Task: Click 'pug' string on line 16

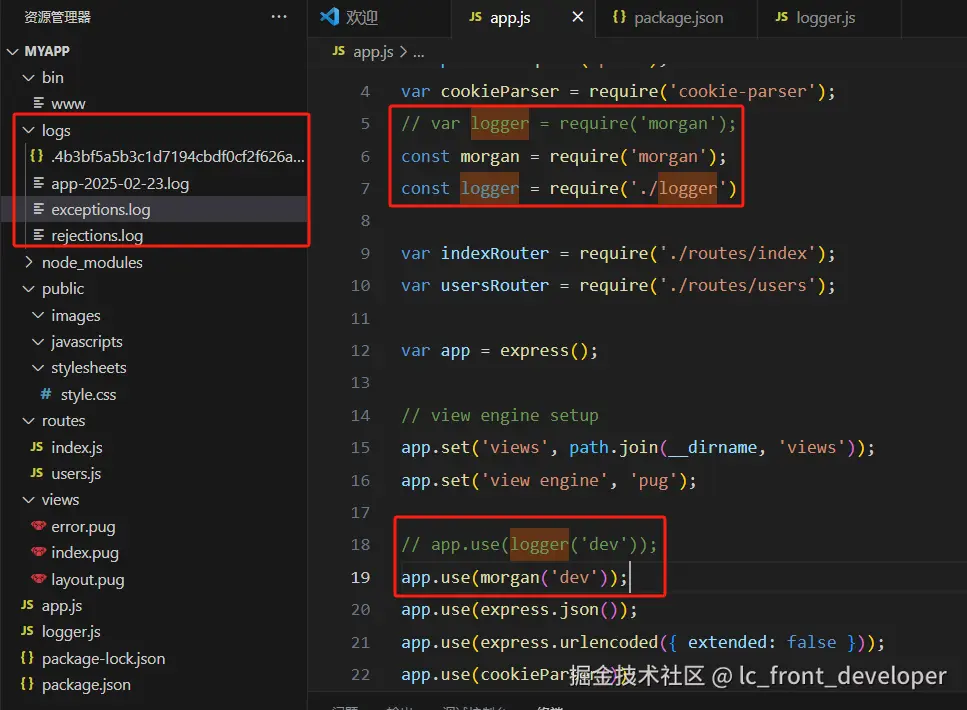Action: 653,481
